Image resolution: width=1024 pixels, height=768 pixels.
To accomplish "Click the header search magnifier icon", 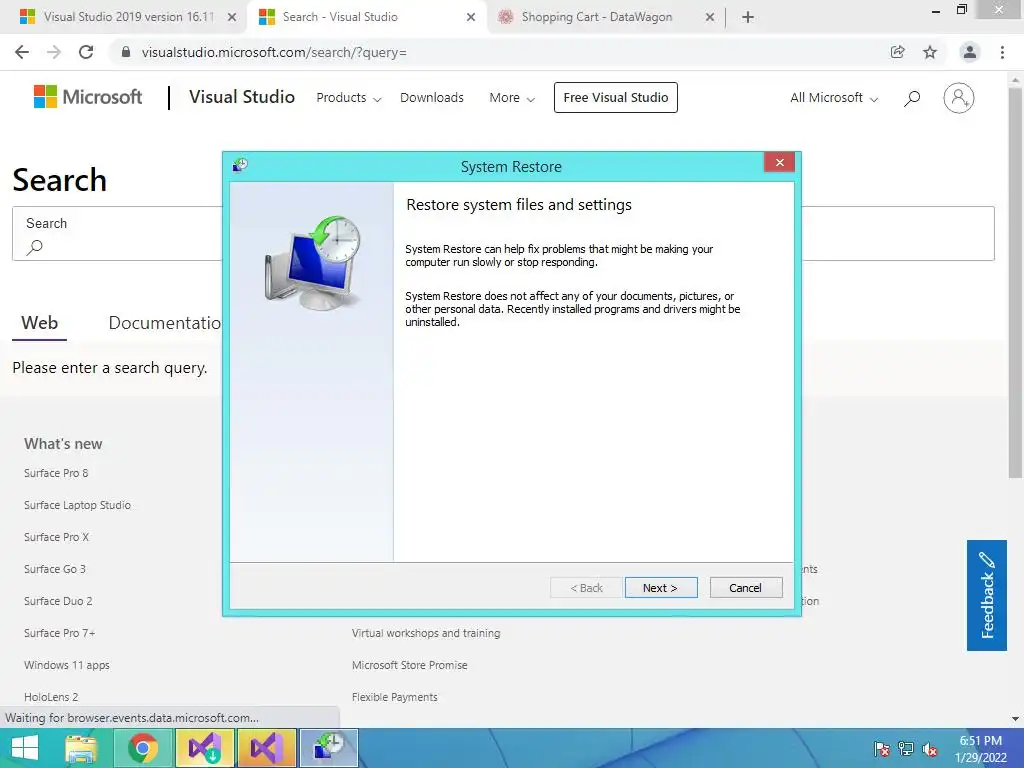I will 912,98.
